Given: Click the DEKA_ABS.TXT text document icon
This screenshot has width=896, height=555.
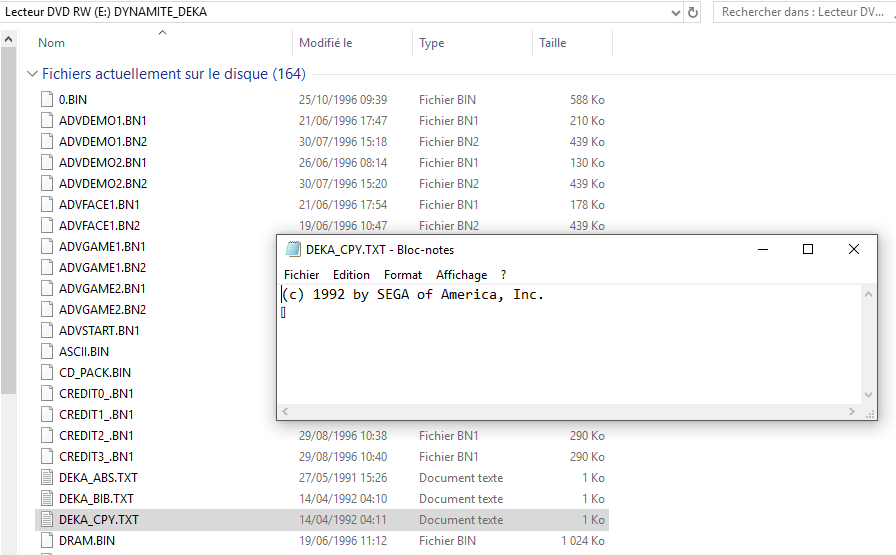Looking at the screenshot, I should point(47,478).
